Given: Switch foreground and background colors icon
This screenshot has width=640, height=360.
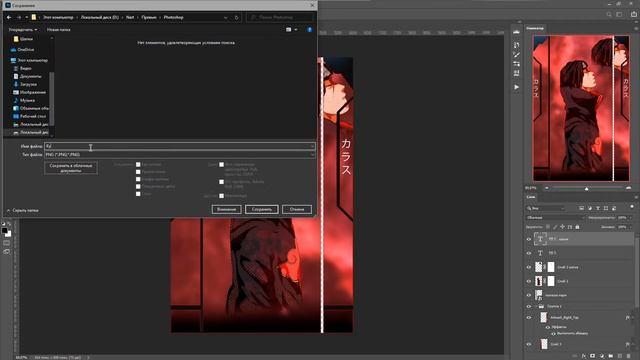Looking at the screenshot, I should (9, 224).
